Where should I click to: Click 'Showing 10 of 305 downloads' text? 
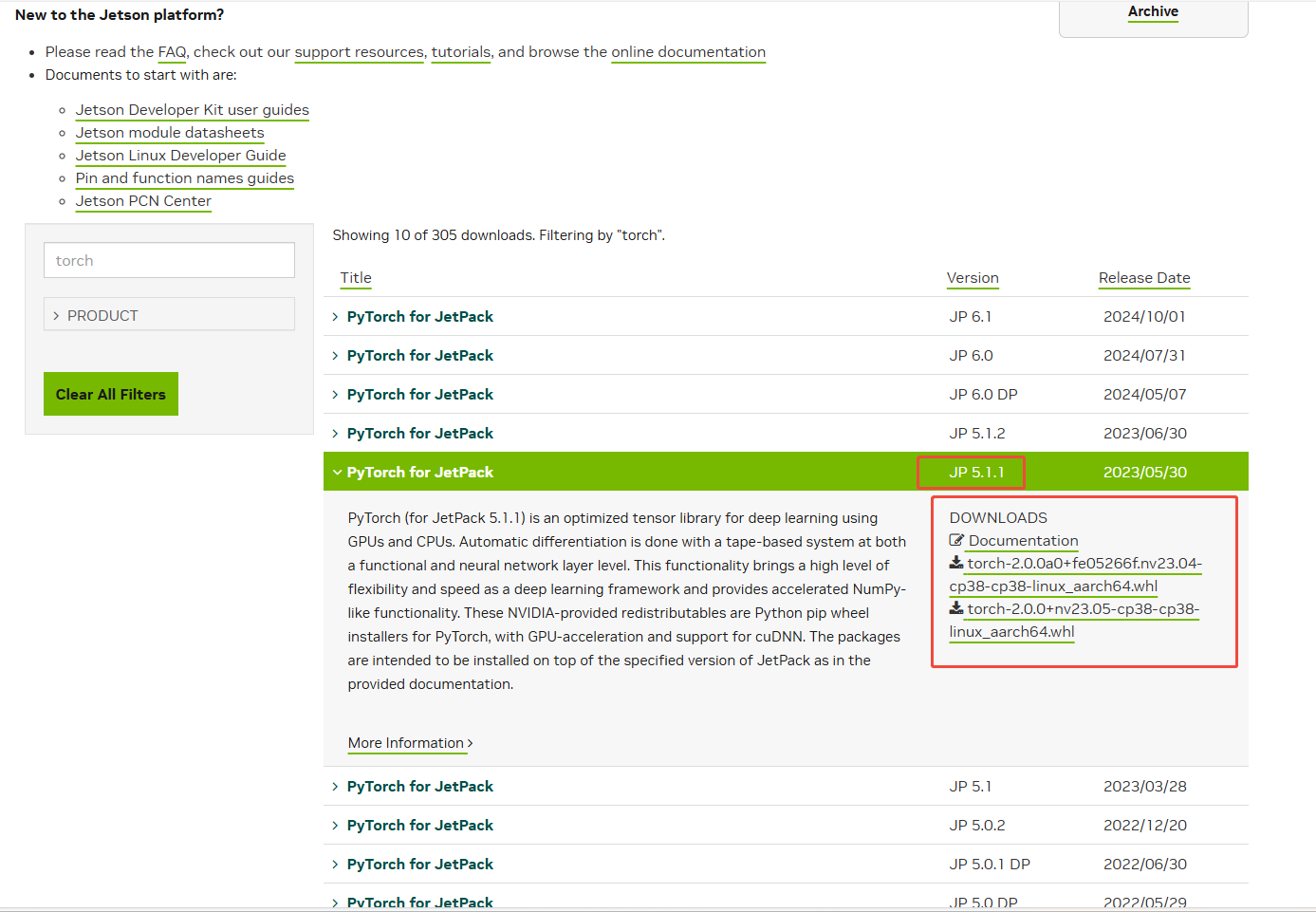point(434,235)
